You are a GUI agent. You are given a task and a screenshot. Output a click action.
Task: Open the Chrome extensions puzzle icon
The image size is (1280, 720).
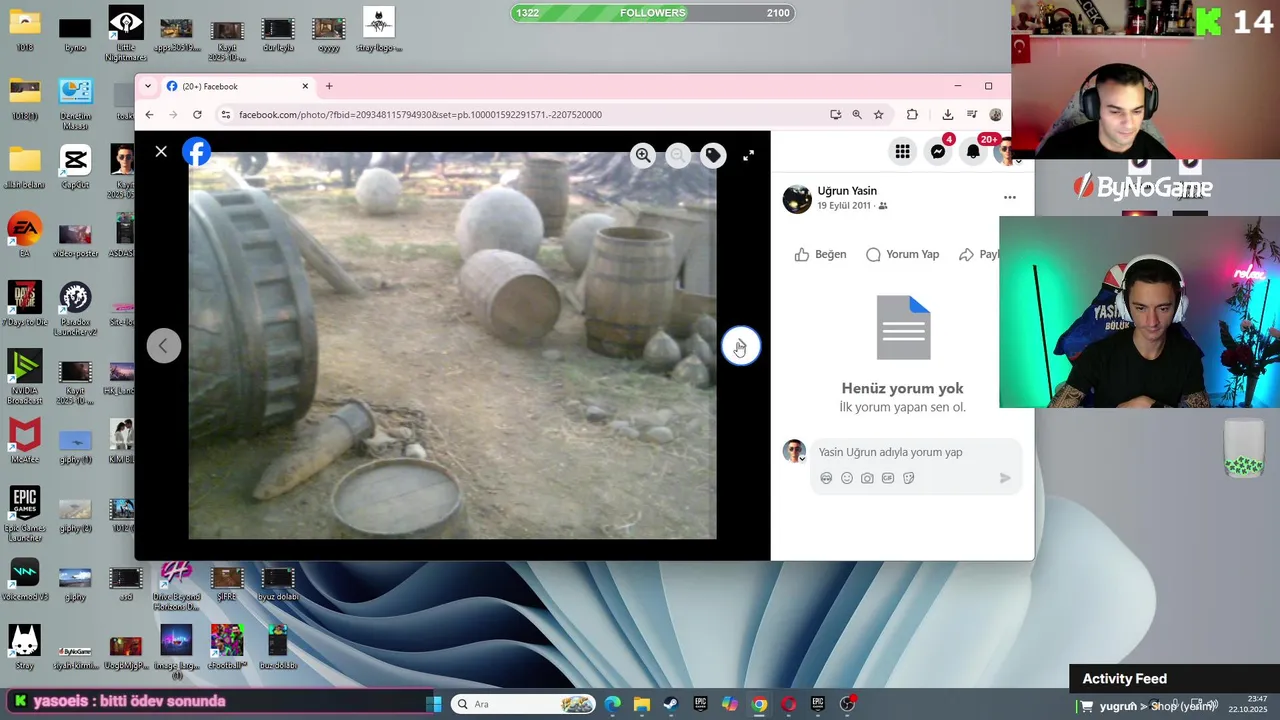click(912, 115)
